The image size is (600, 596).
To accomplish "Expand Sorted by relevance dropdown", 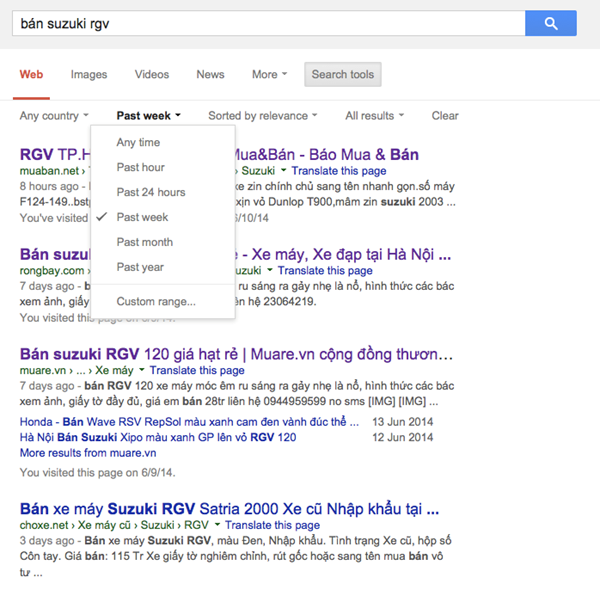I will (x=262, y=116).
